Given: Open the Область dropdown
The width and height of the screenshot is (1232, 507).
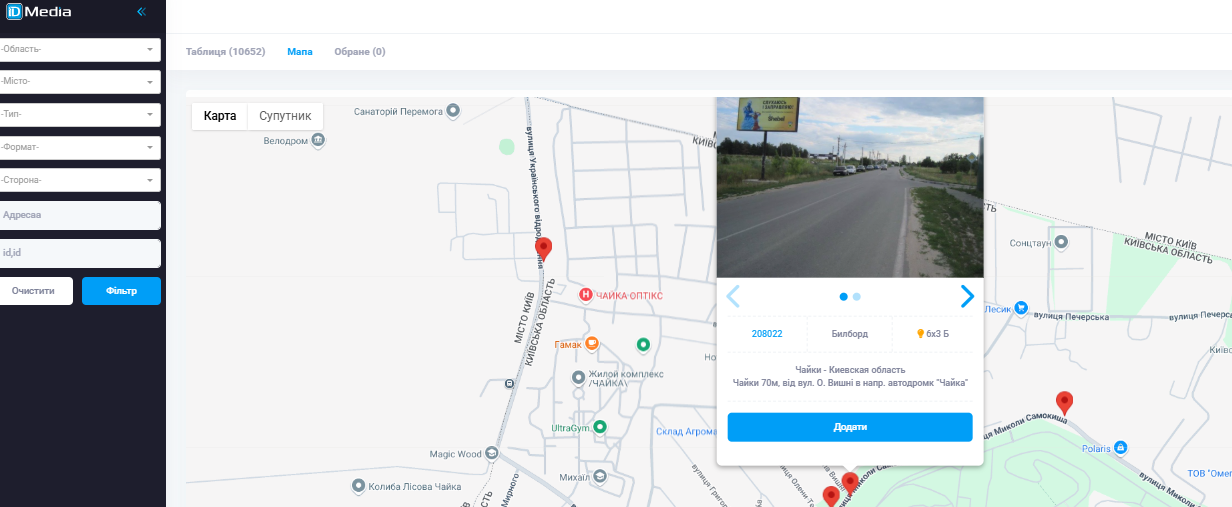Looking at the screenshot, I should tap(78, 49).
